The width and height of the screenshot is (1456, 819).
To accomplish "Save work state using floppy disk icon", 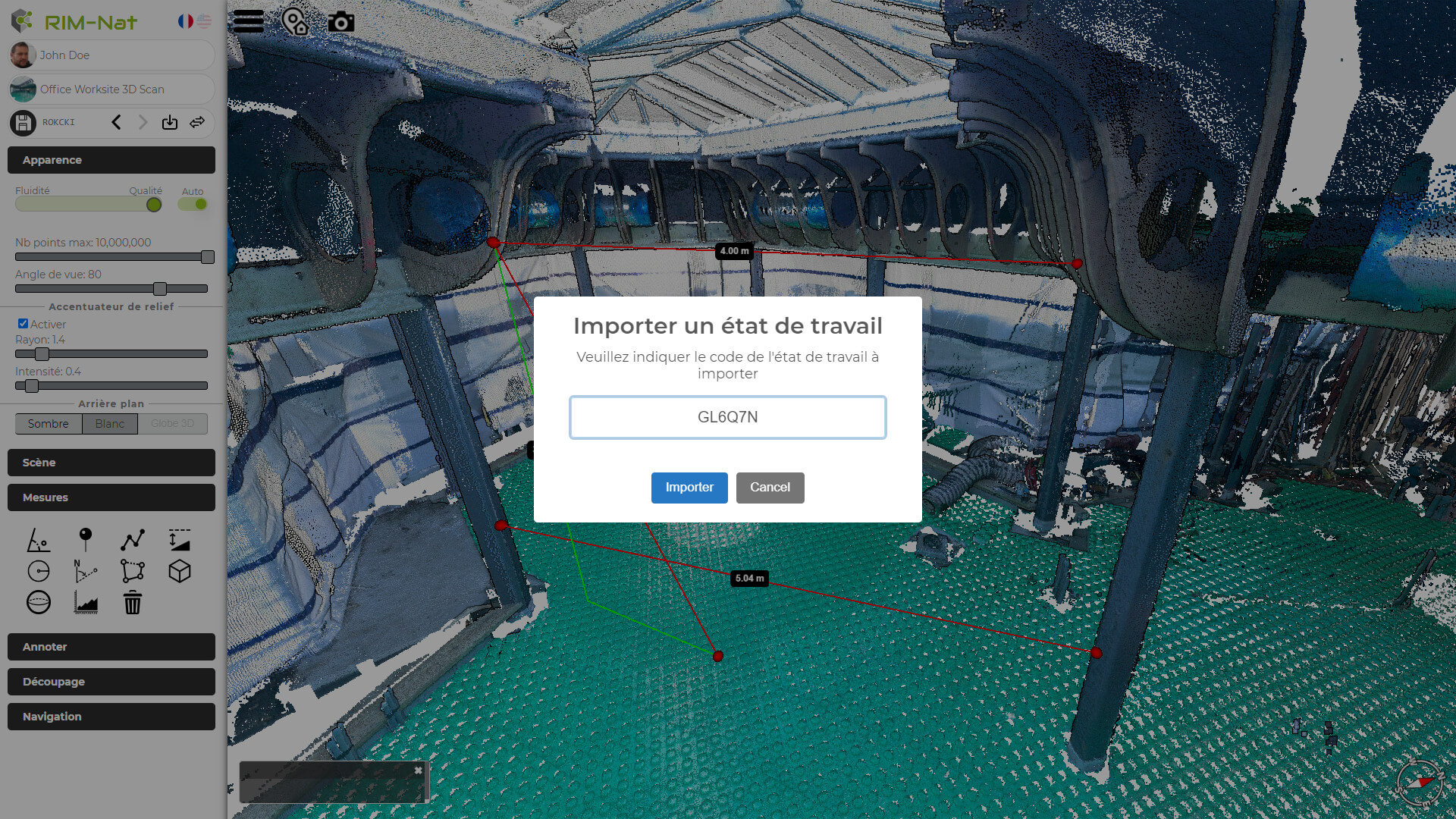I will (24, 123).
